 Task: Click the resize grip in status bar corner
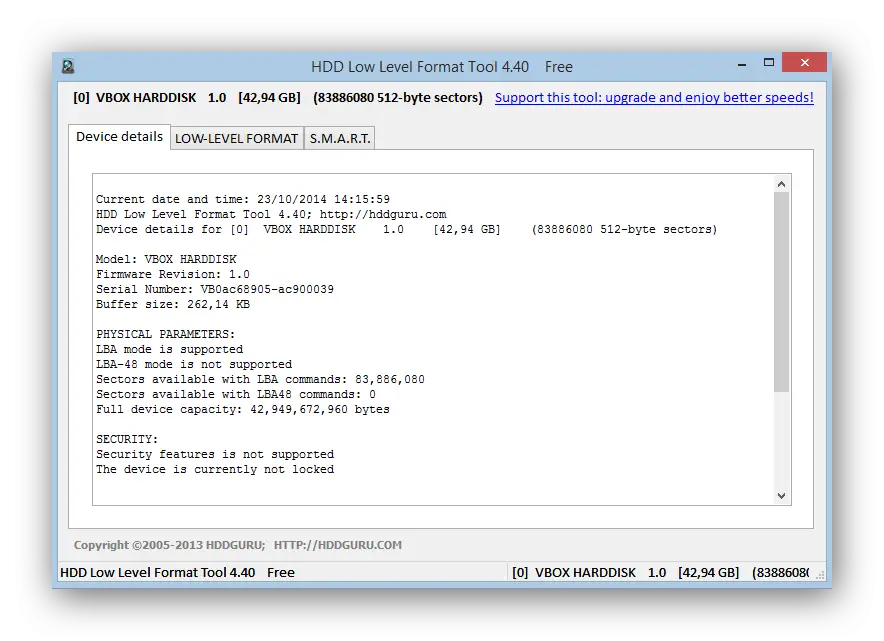[820, 574]
